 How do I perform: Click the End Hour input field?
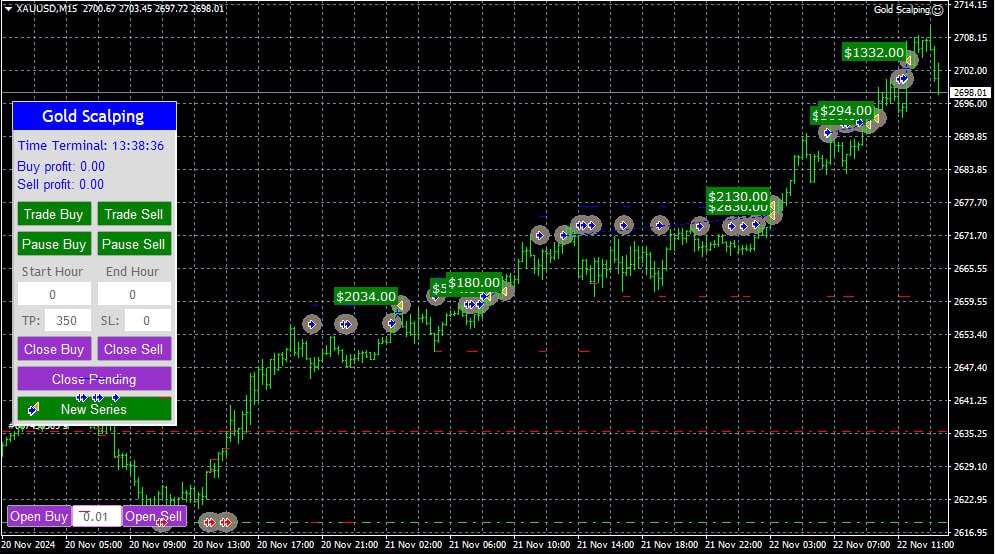pos(134,294)
